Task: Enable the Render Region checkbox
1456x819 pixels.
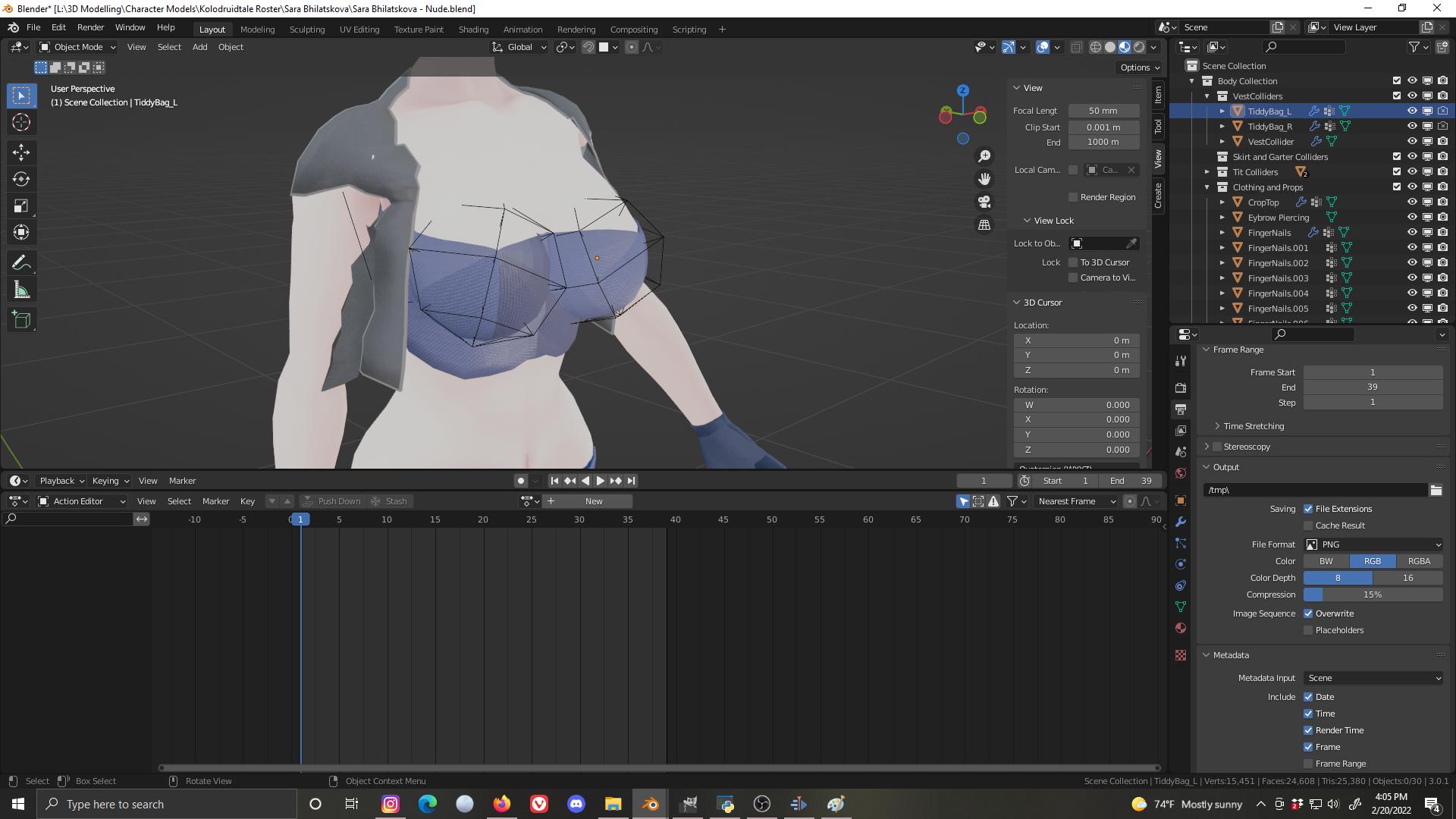Action: click(1073, 197)
